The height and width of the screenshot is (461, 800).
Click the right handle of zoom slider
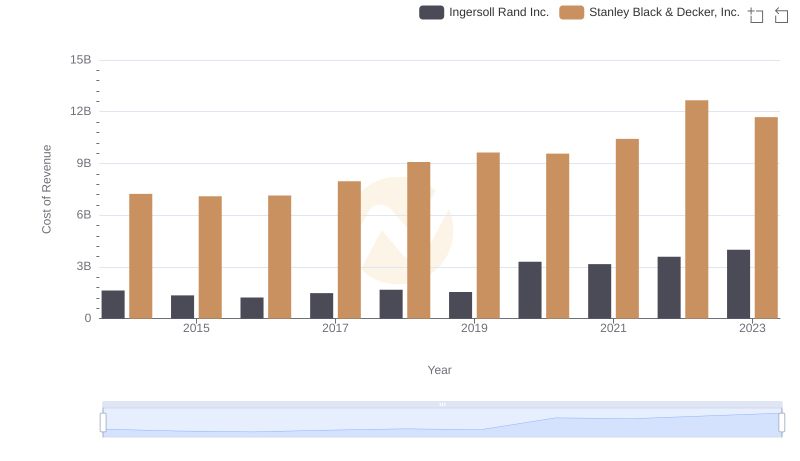point(781,423)
